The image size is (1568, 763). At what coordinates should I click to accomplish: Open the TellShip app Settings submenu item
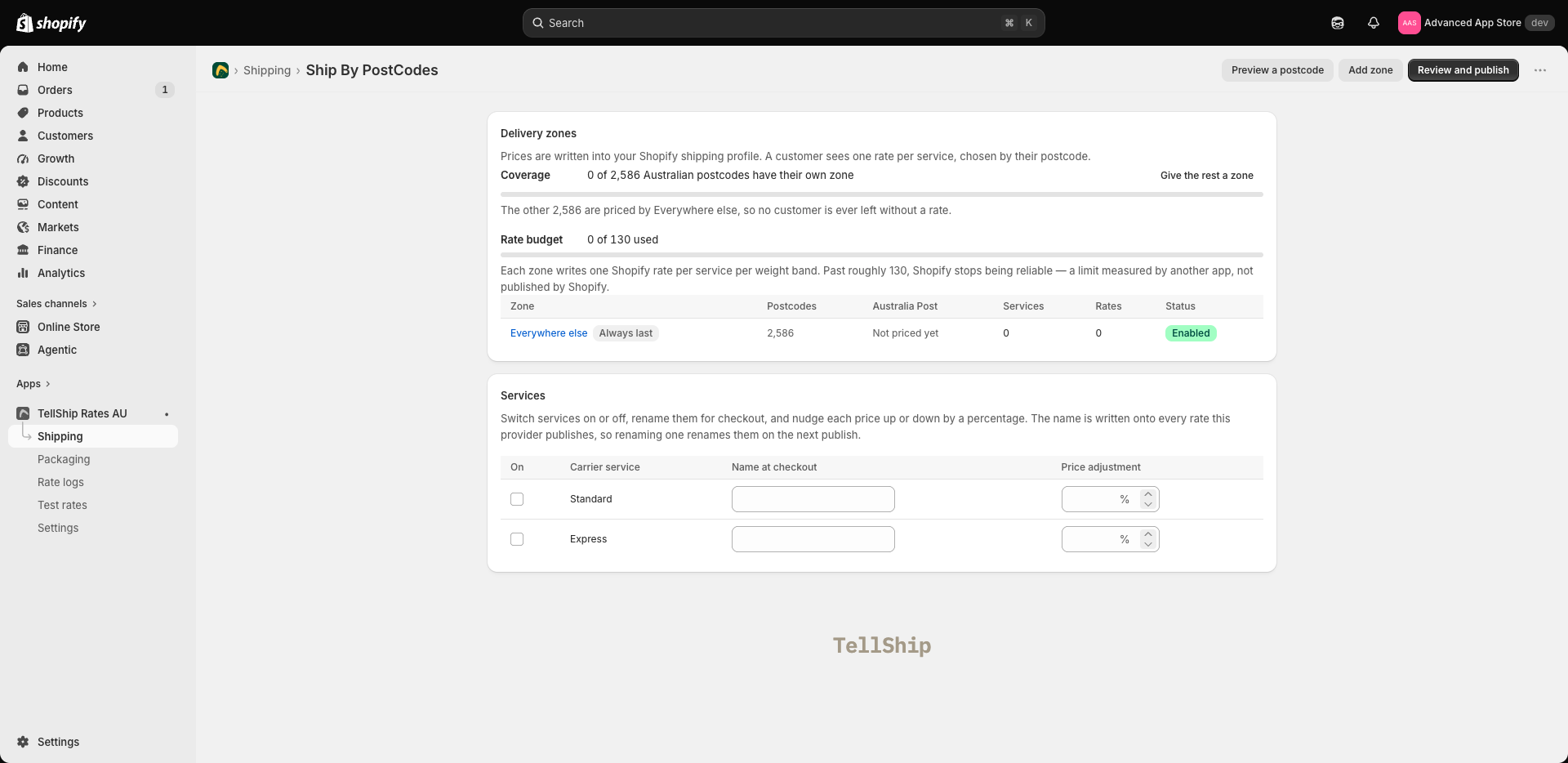tap(58, 528)
